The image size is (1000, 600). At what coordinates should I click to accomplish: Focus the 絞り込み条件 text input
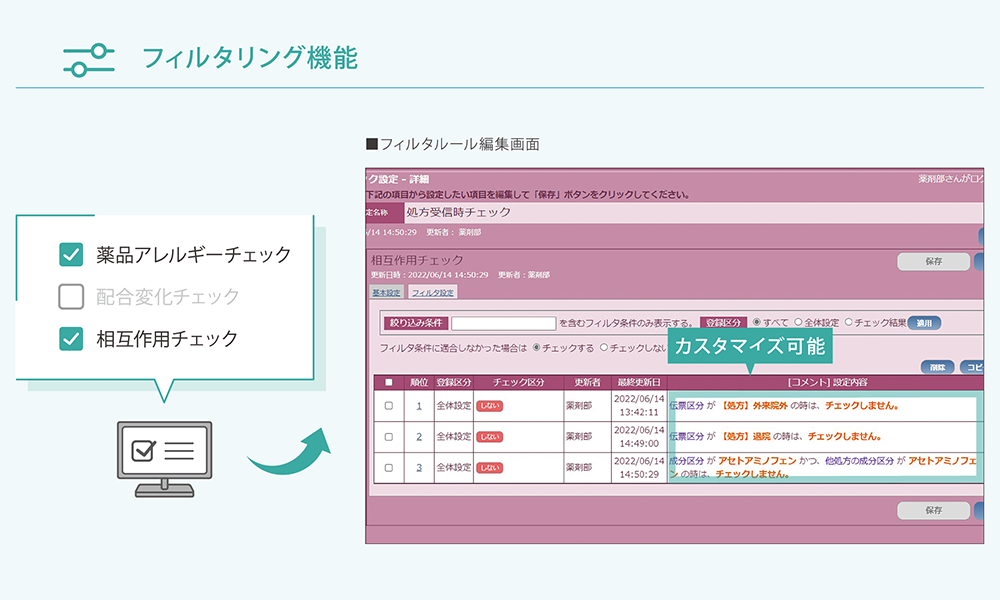point(503,323)
